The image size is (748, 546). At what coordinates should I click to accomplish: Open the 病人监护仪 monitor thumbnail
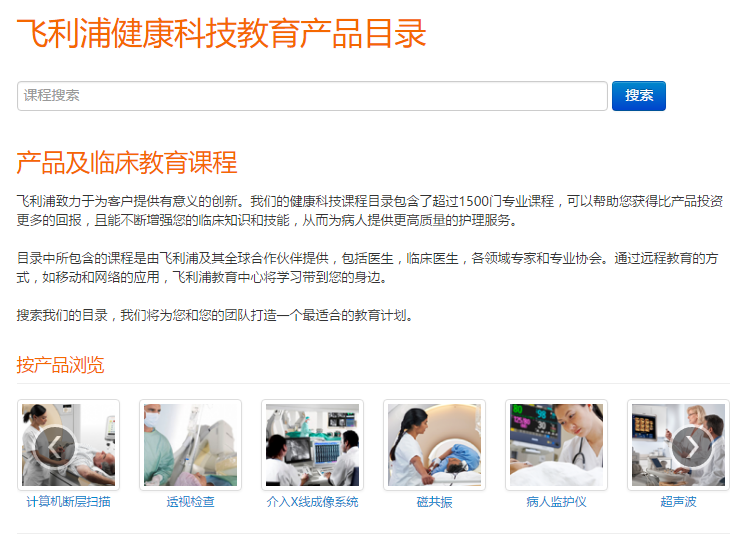pos(556,445)
